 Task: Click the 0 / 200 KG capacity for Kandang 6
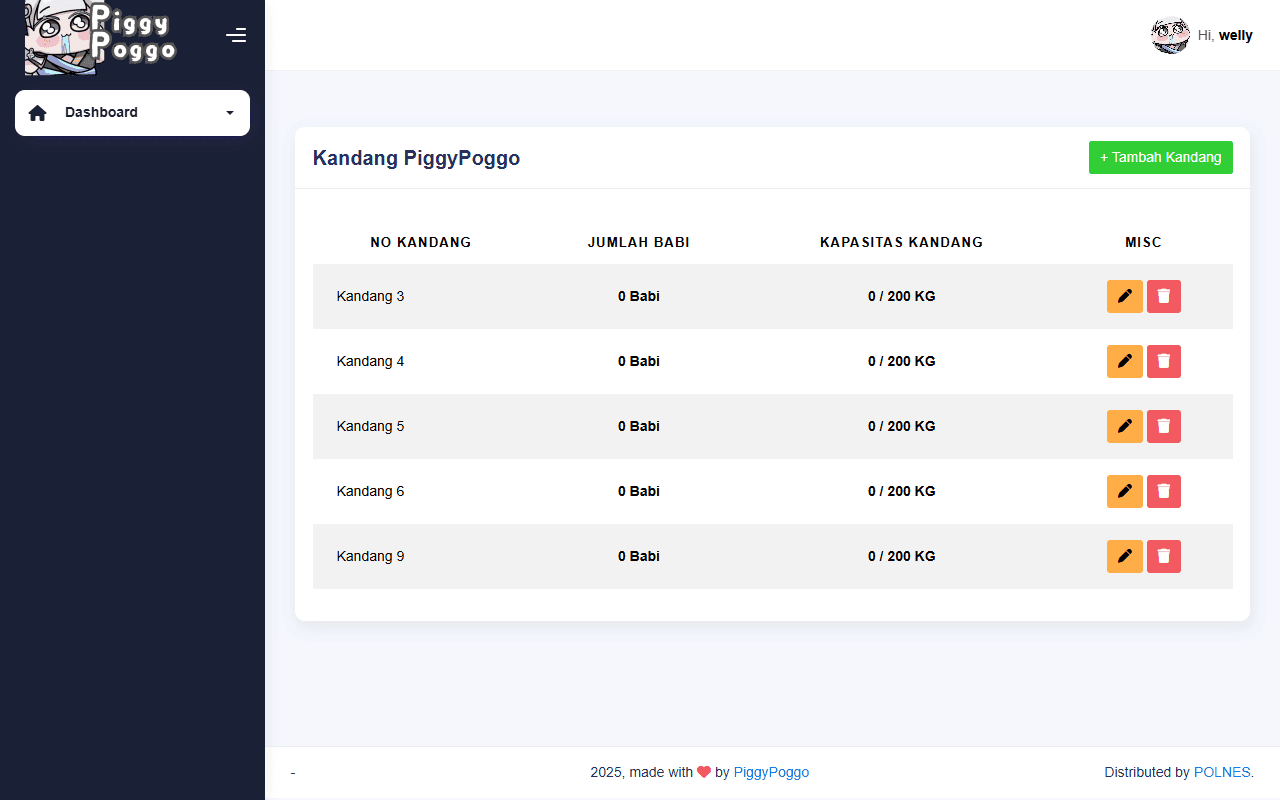[902, 491]
